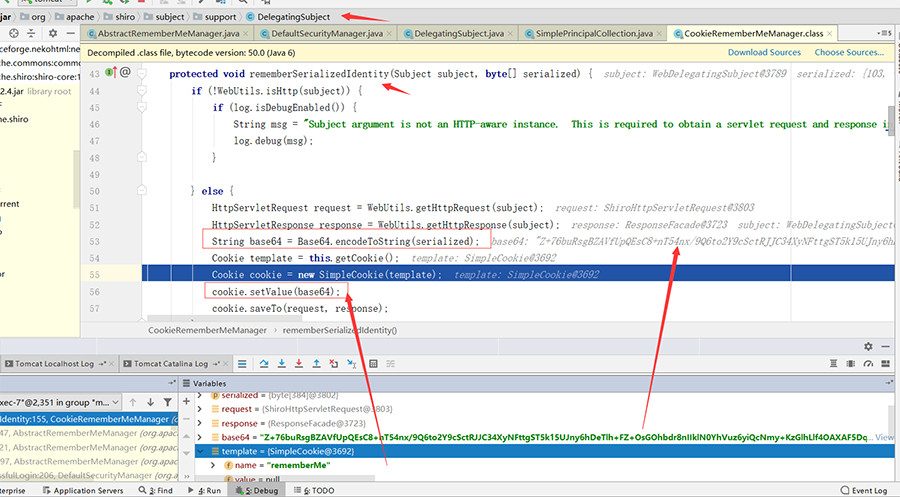Screen dimensions: 900x497
Task: Click the Step Out debugger icon
Action: tap(318, 363)
